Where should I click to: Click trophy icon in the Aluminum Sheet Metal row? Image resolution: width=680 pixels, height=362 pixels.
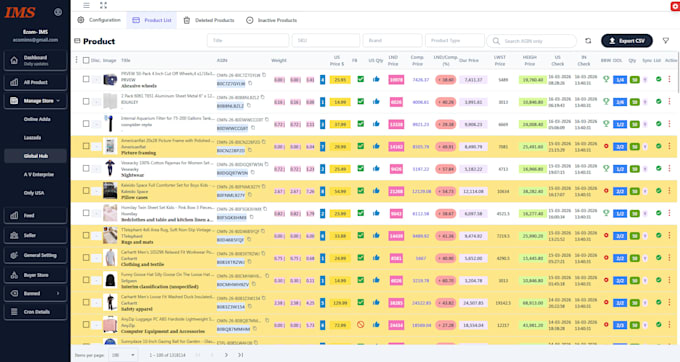606,101
